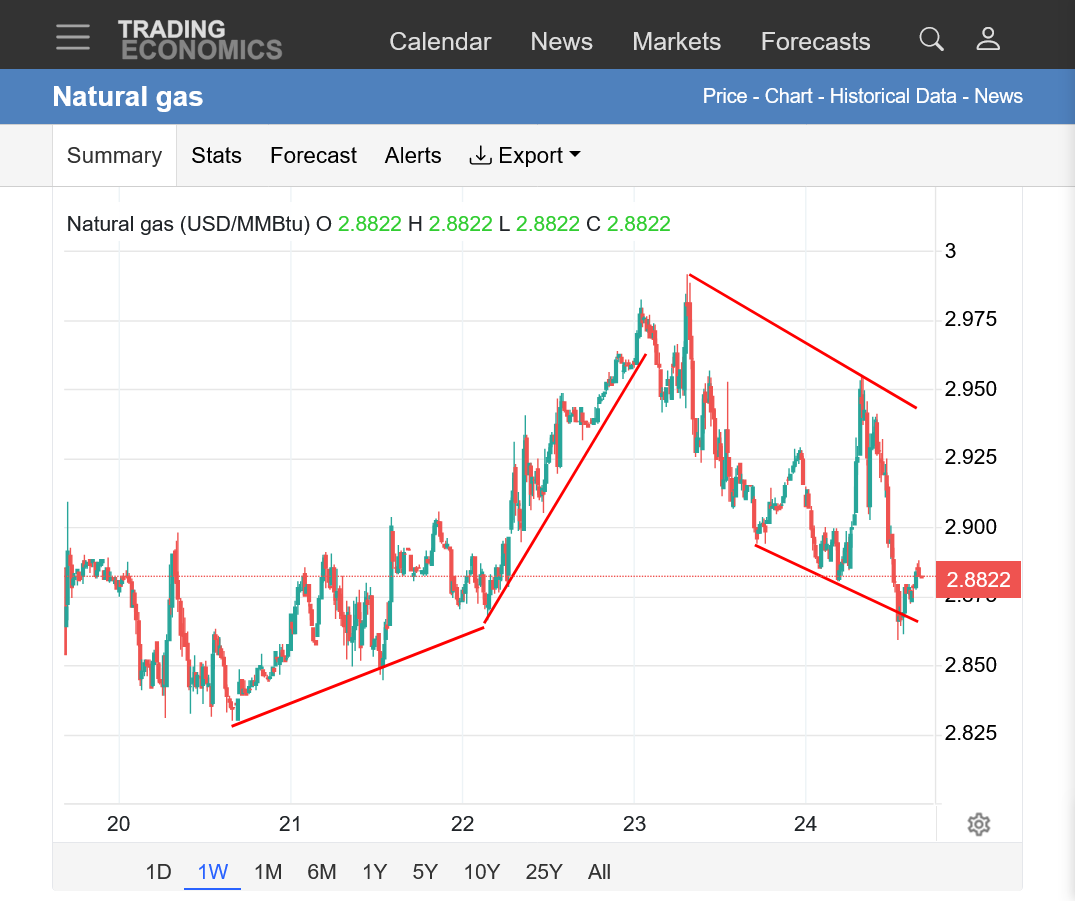Screen dimensions: 1075x901
Task: Open the user account icon
Action: pyautogui.click(x=988, y=40)
